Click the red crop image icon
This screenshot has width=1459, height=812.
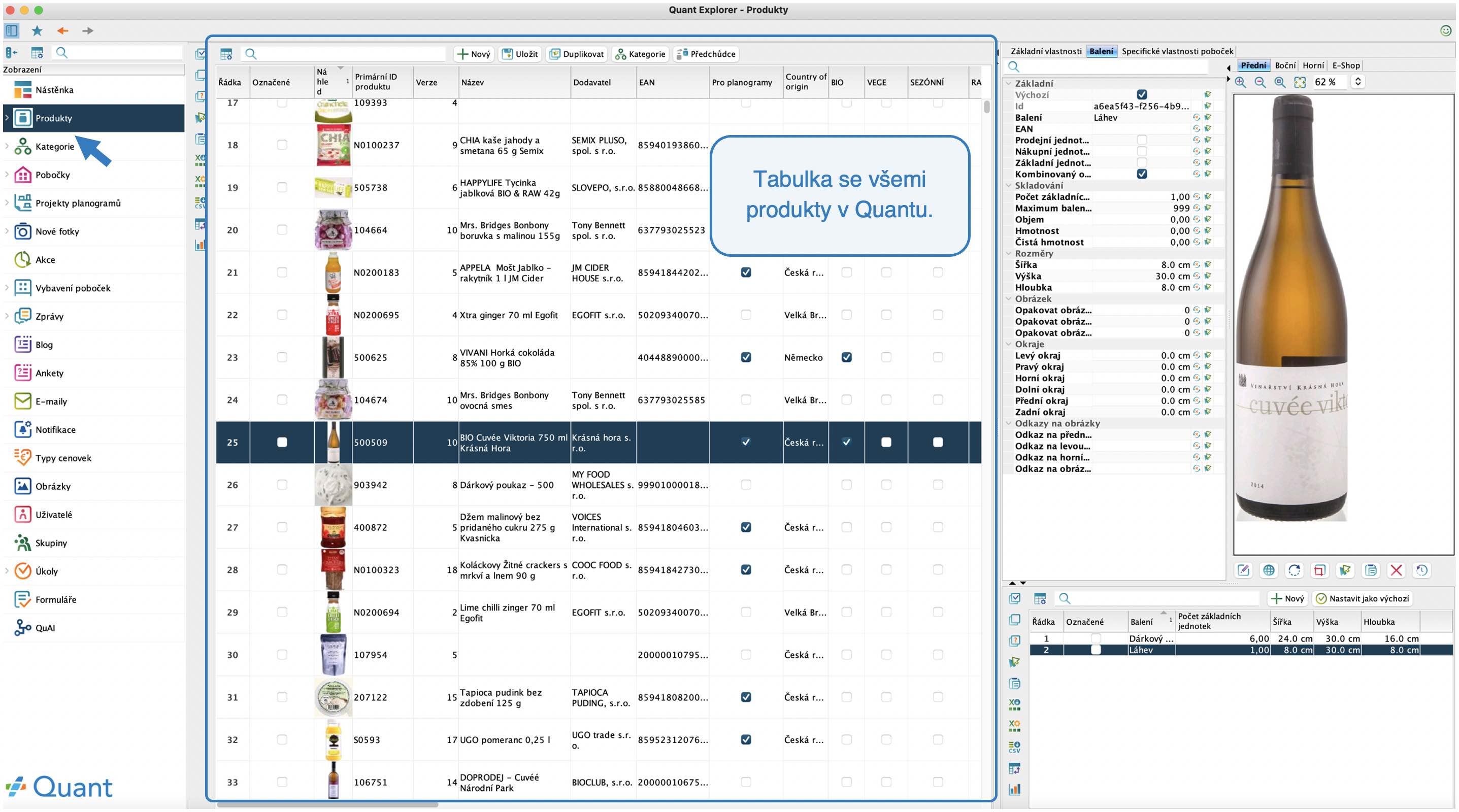(x=1320, y=570)
